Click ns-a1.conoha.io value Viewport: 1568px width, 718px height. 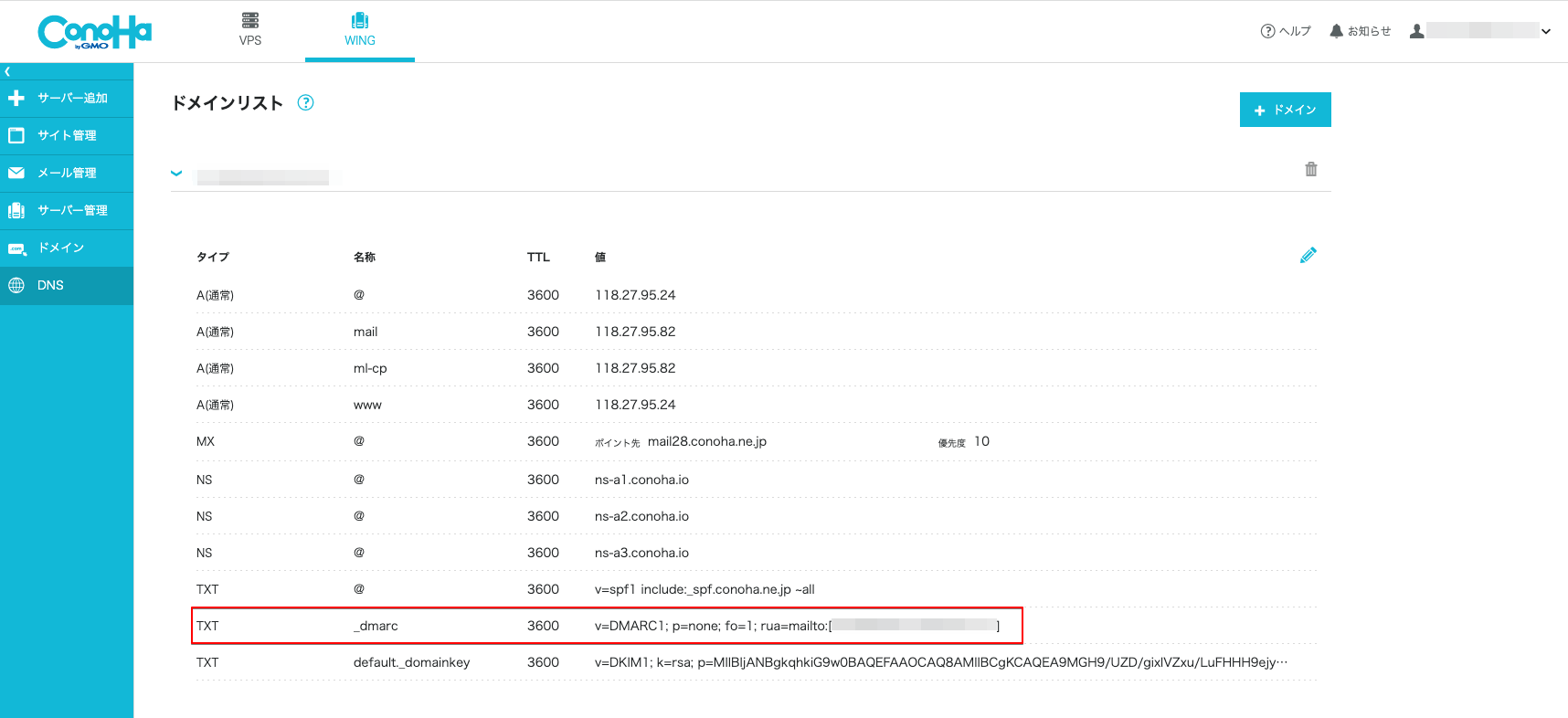[641, 480]
